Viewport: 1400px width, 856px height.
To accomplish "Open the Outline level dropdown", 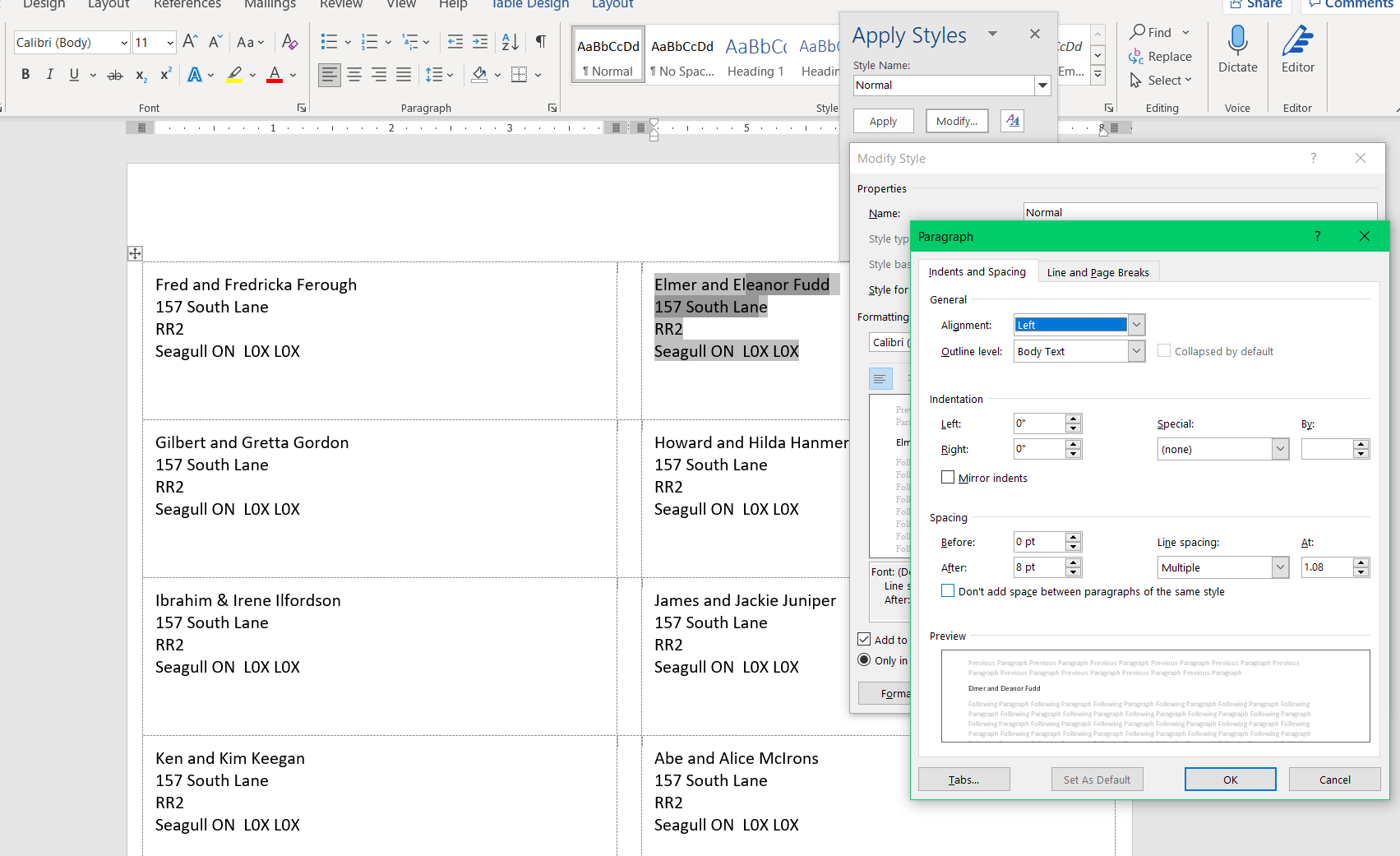I will click(x=1136, y=351).
